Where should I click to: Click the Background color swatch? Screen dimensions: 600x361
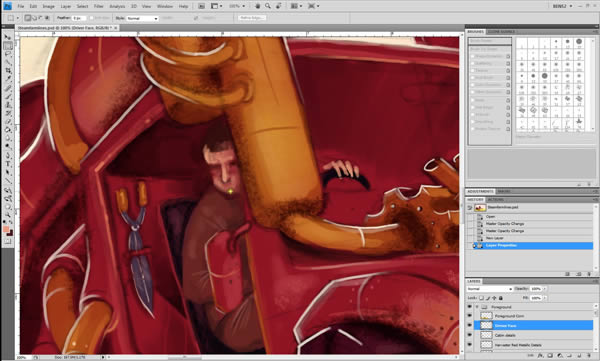(10, 233)
